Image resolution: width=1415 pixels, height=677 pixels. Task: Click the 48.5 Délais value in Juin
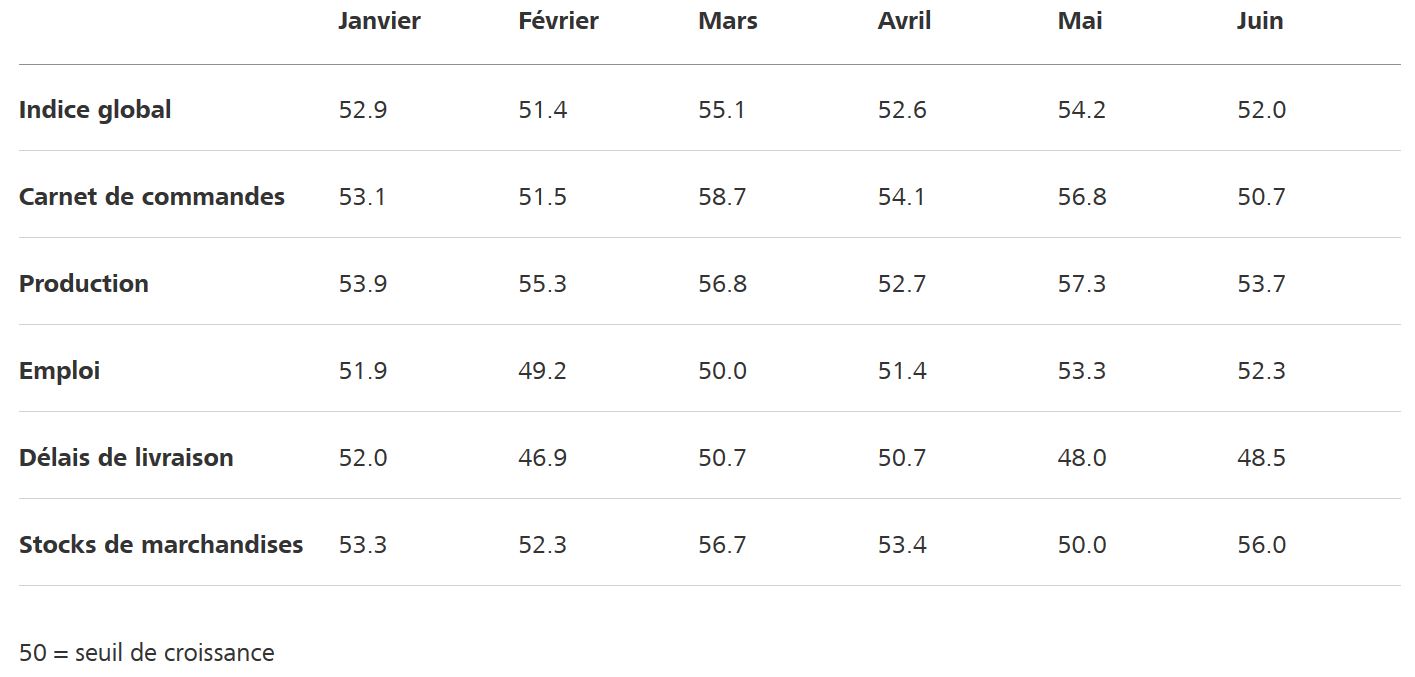coord(1261,458)
